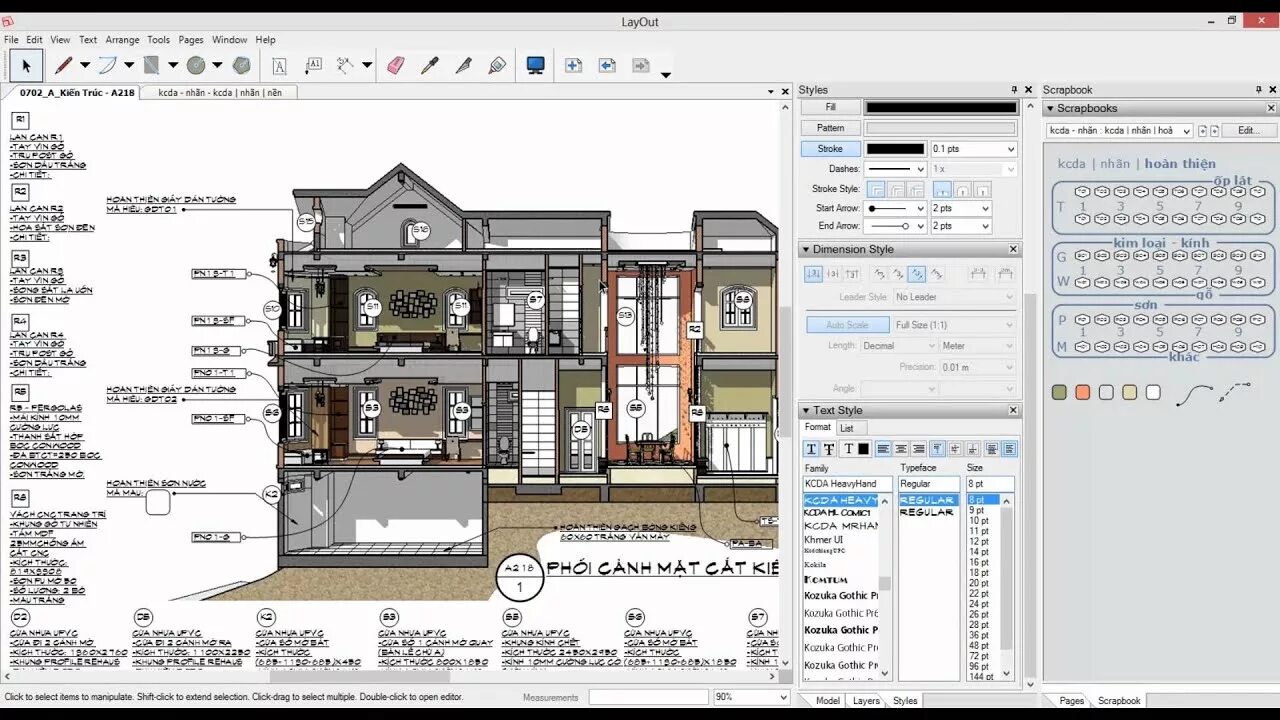The width and height of the screenshot is (1280, 720).
Task: Go to previous page arrow icon
Action: (x=607, y=66)
